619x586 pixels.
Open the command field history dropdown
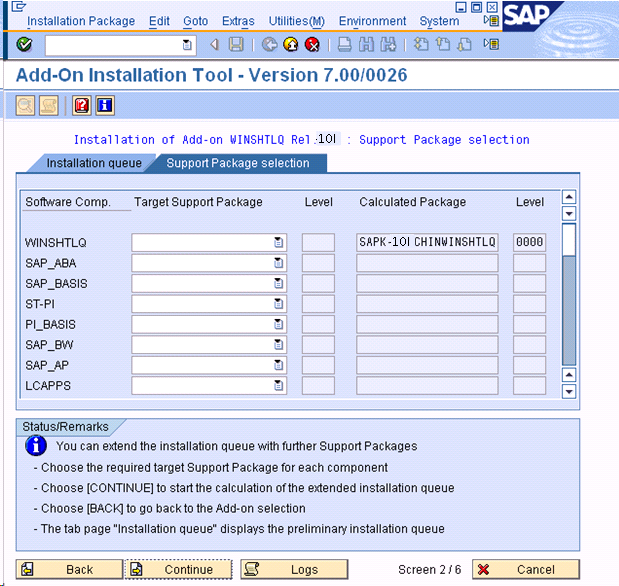(x=187, y=45)
